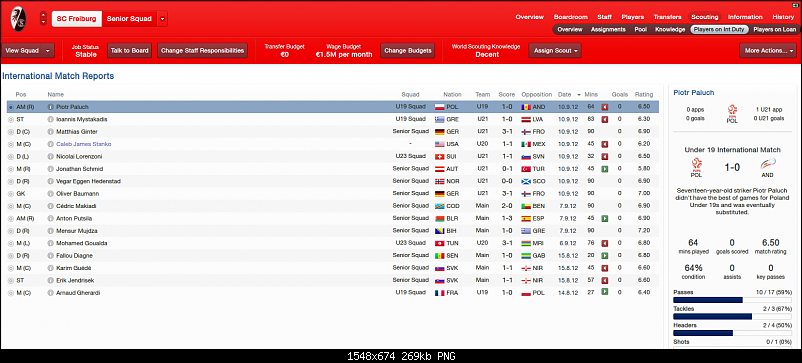Click the MEX opposition flag
Viewport: 802px width, 363px height.
526,144
